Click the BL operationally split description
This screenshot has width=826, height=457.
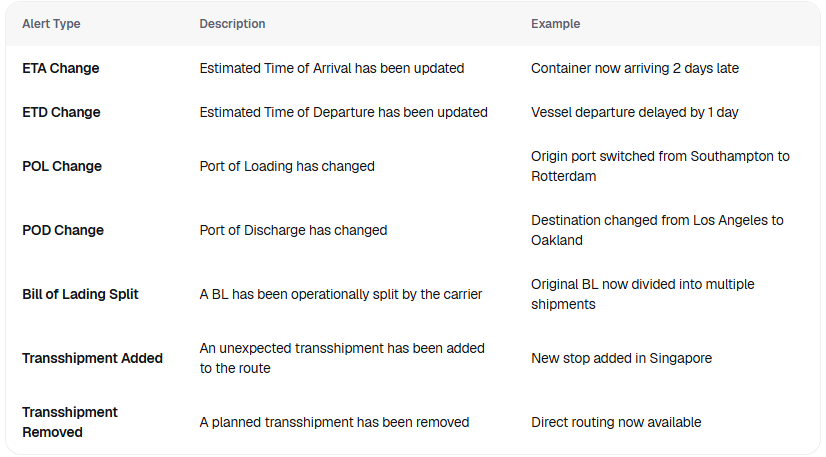341,294
